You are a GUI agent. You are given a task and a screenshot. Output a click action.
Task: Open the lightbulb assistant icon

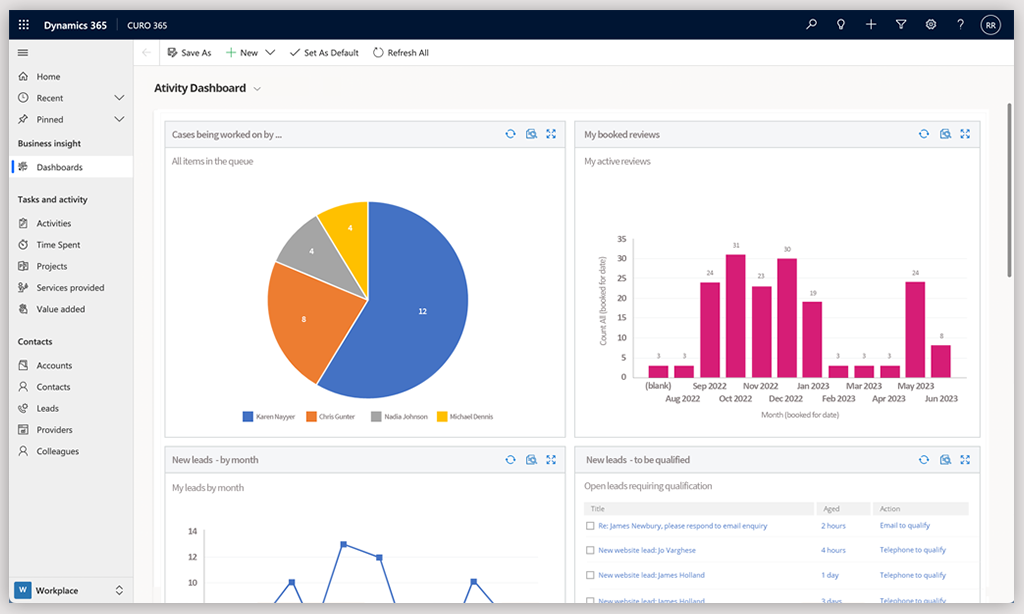point(841,25)
